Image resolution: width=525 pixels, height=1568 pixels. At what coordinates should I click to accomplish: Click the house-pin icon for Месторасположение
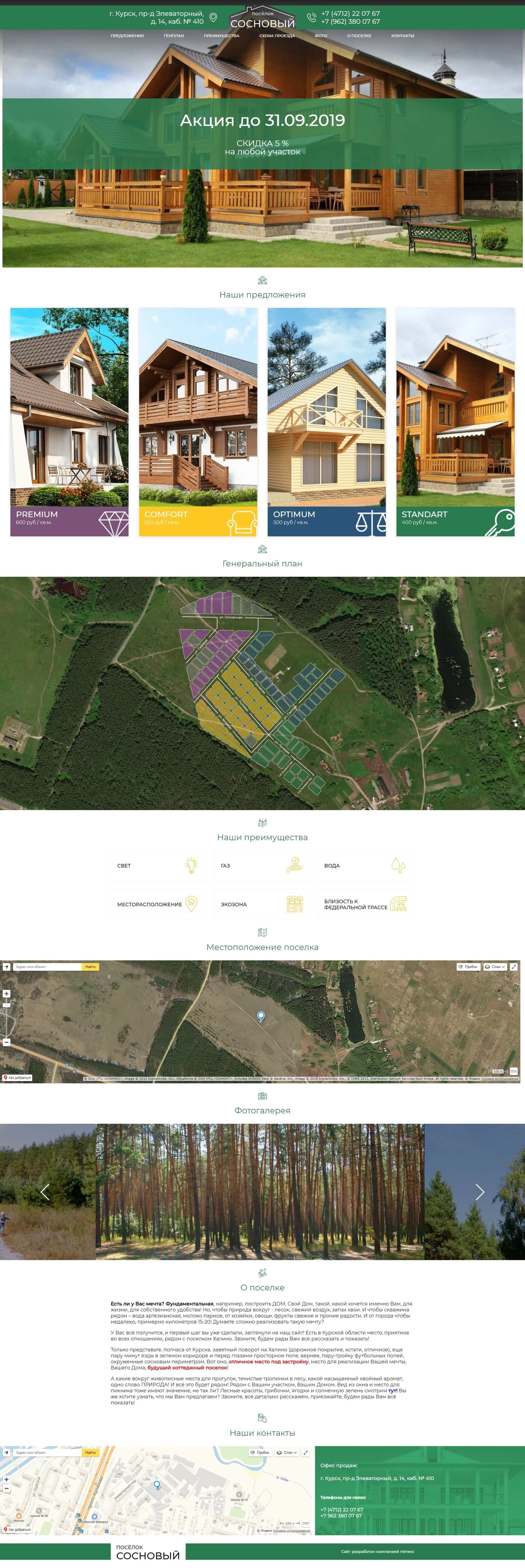[x=191, y=903]
